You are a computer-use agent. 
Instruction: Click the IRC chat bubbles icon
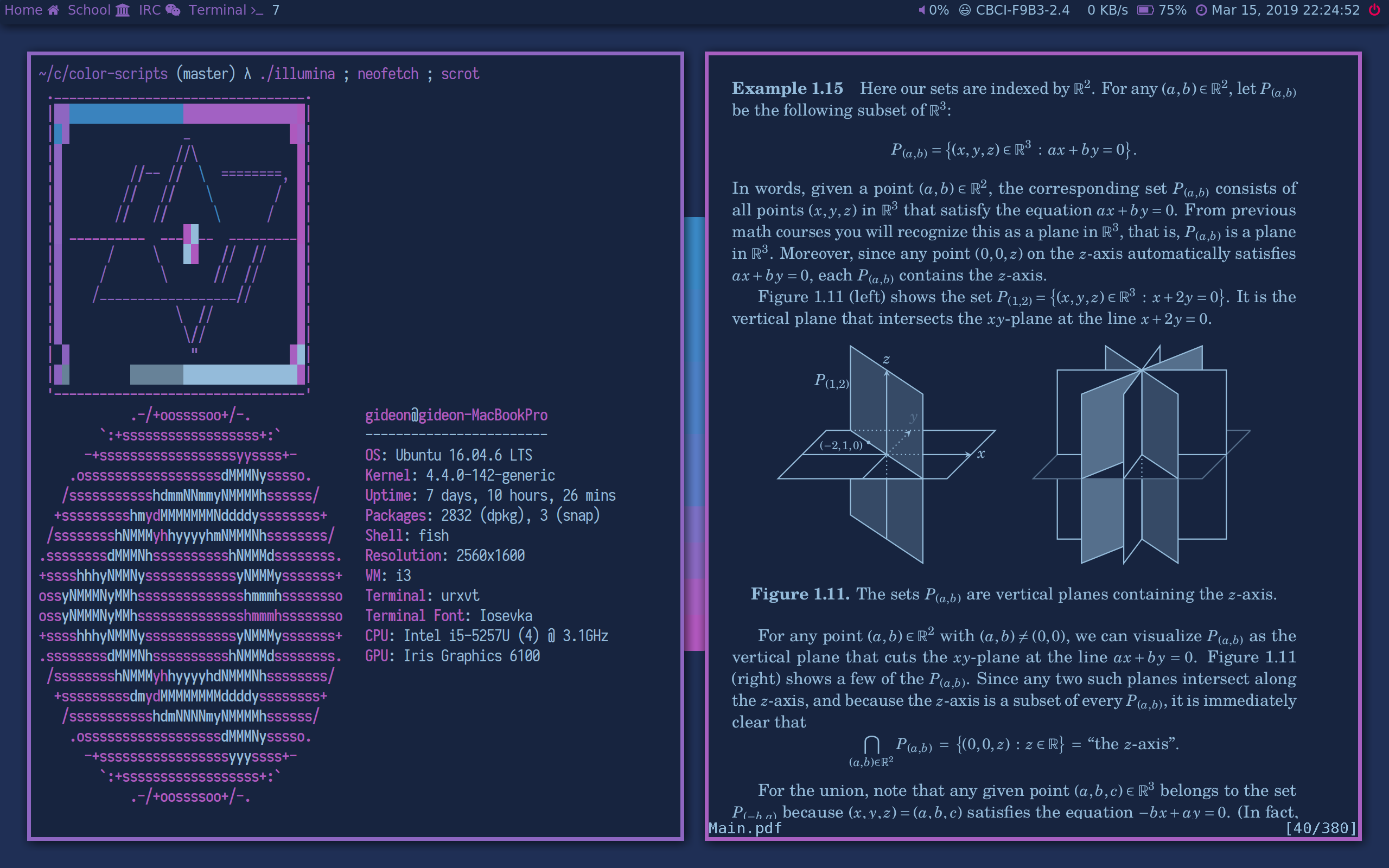(x=173, y=10)
